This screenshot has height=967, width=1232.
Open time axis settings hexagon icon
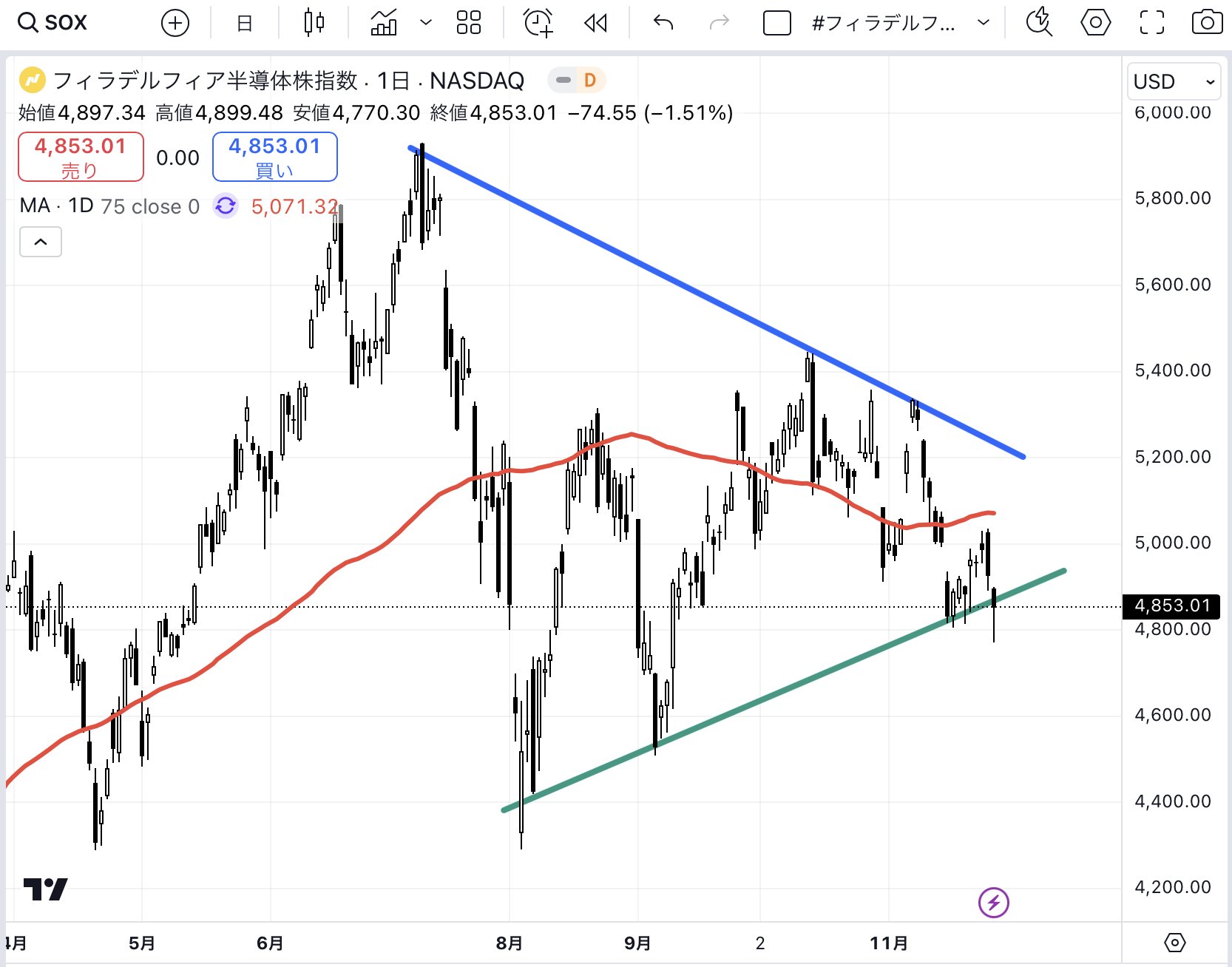coord(1174,943)
